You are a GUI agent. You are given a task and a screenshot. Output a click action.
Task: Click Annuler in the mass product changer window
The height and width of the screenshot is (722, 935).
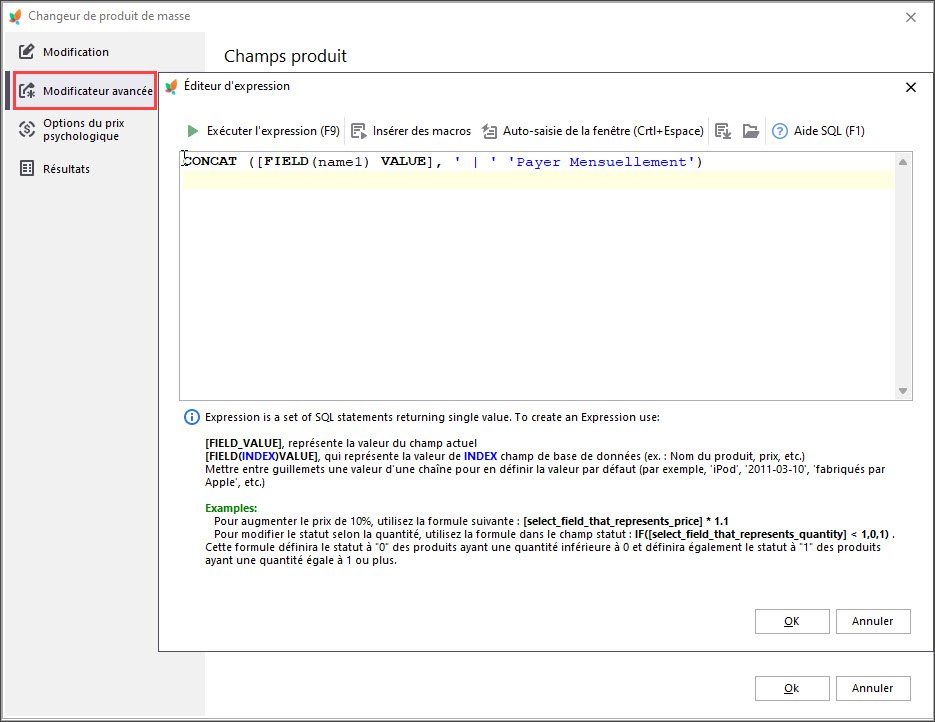[x=873, y=688]
